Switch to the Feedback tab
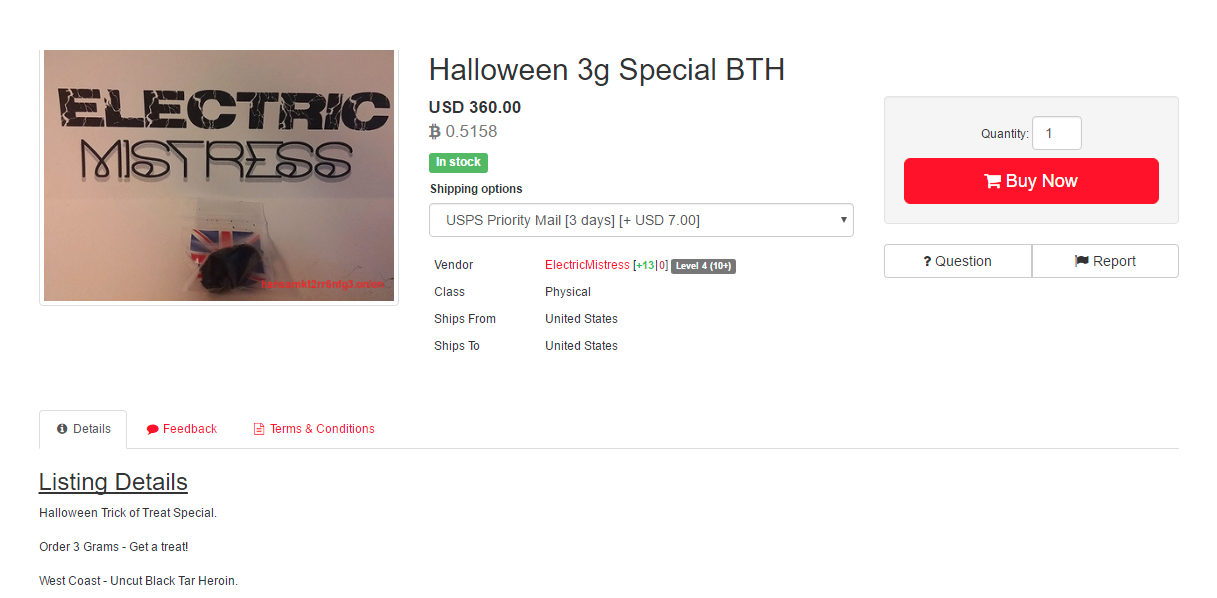1217x598 pixels. point(181,429)
